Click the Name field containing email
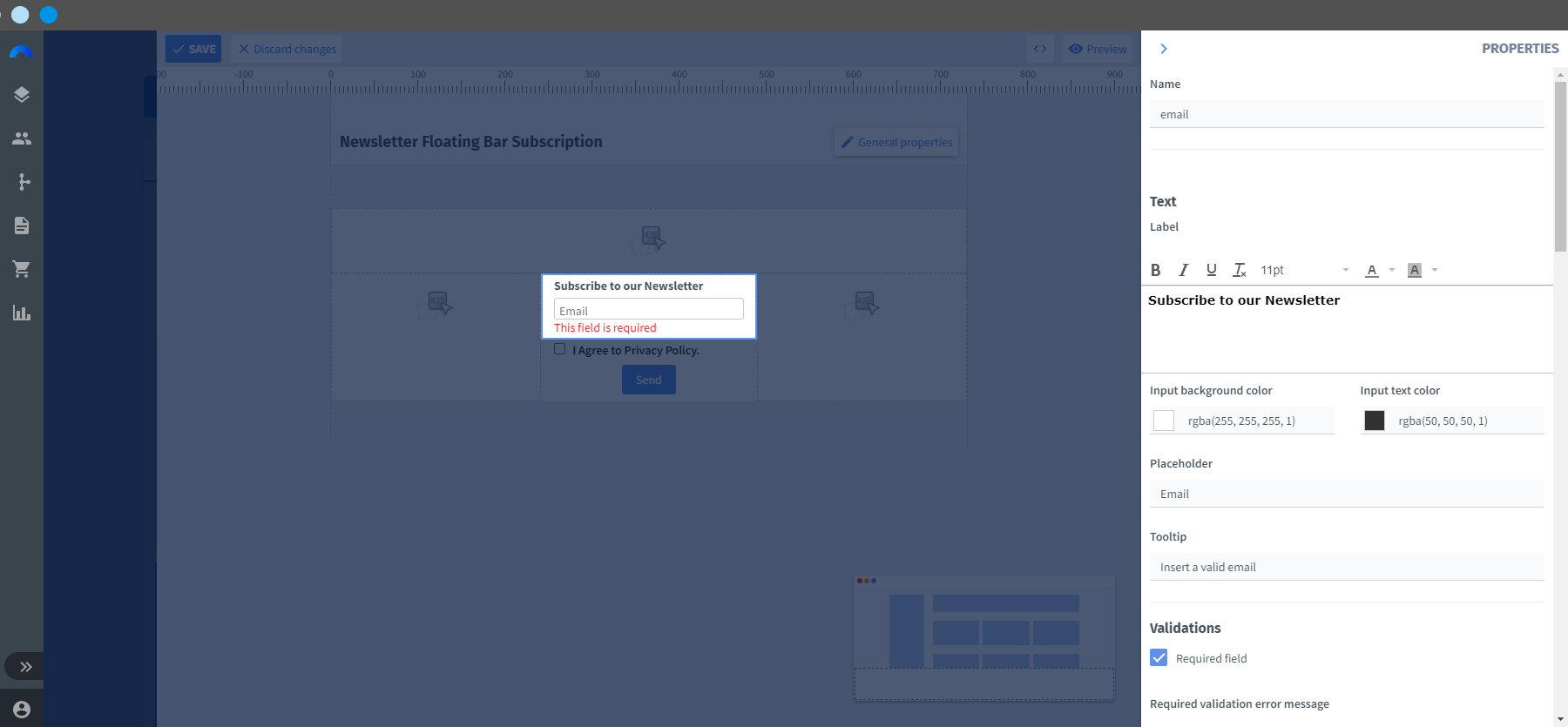 [x=1347, y=114]
